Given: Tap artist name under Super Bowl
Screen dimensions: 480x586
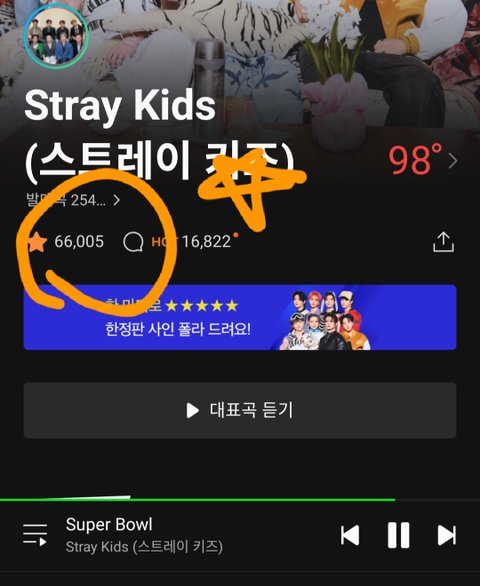Looking at the screenshot, I should (x=144, y=547).
